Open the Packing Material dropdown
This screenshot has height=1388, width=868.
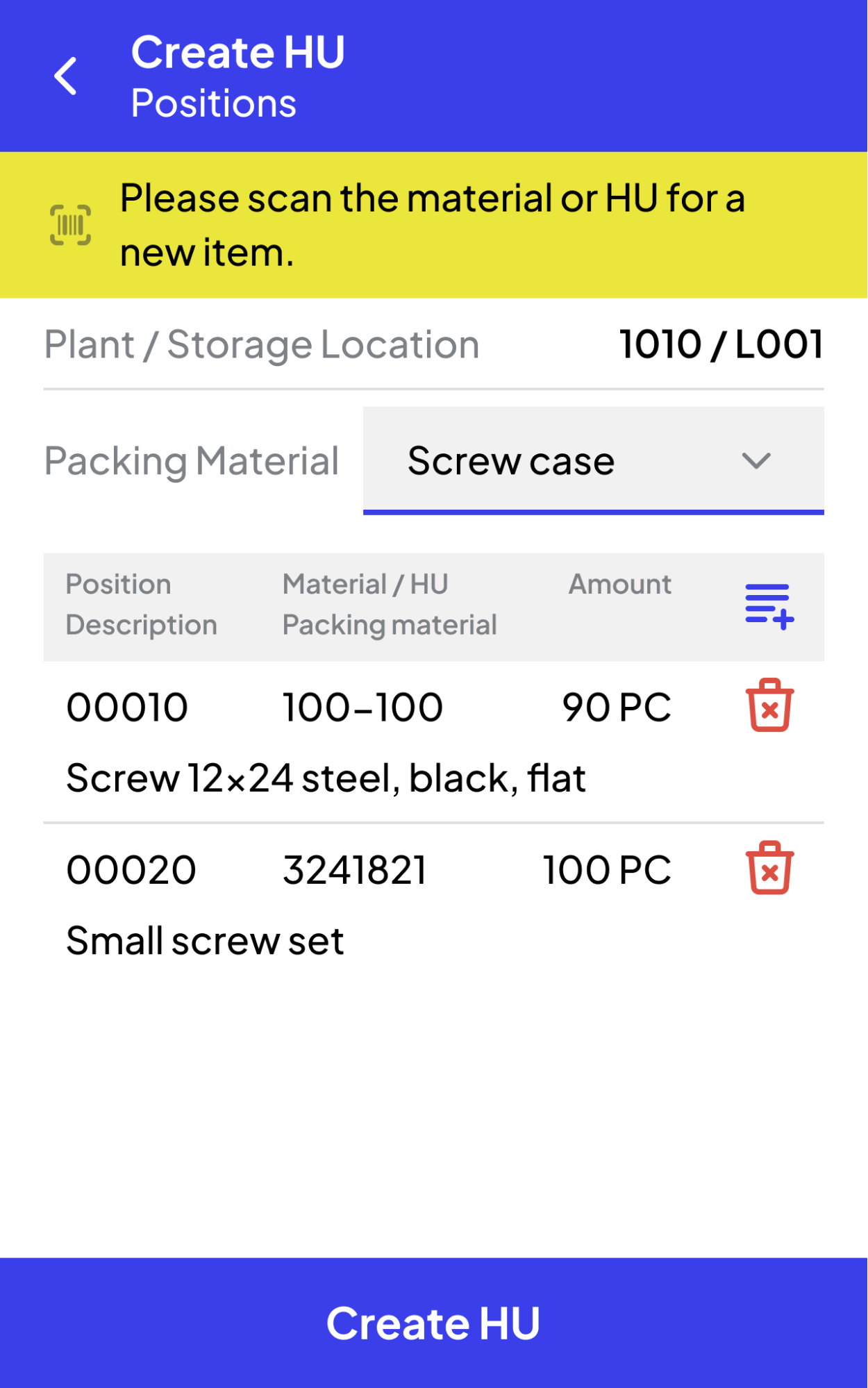(x=592, y=461)
